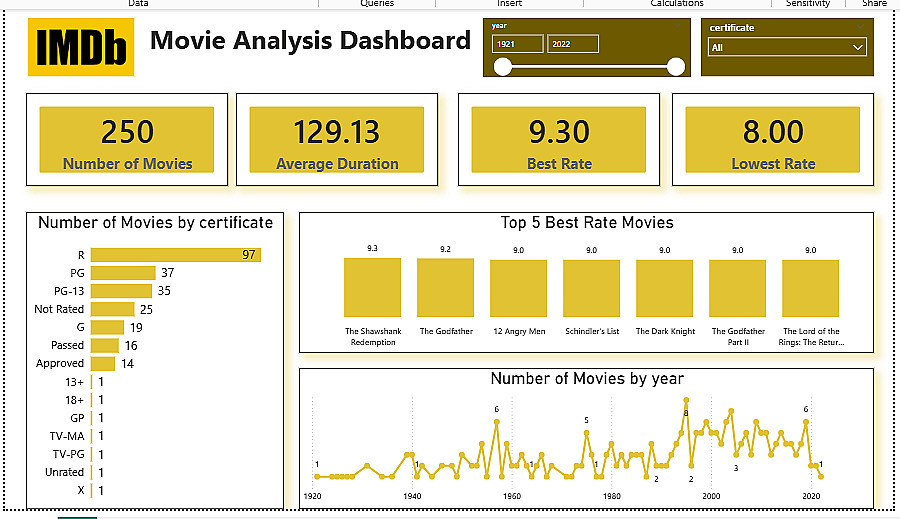Viewport: 900px width, 519px height.
Task: Select the Number of Movies card
Action: (x=127, y=140)
